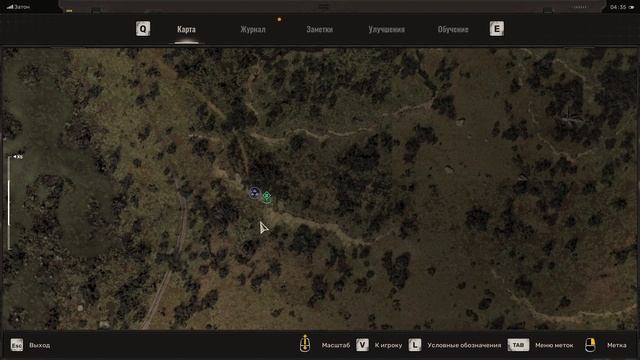
Task: Click the Масштаб zoom label
Action: click(336, 345)
